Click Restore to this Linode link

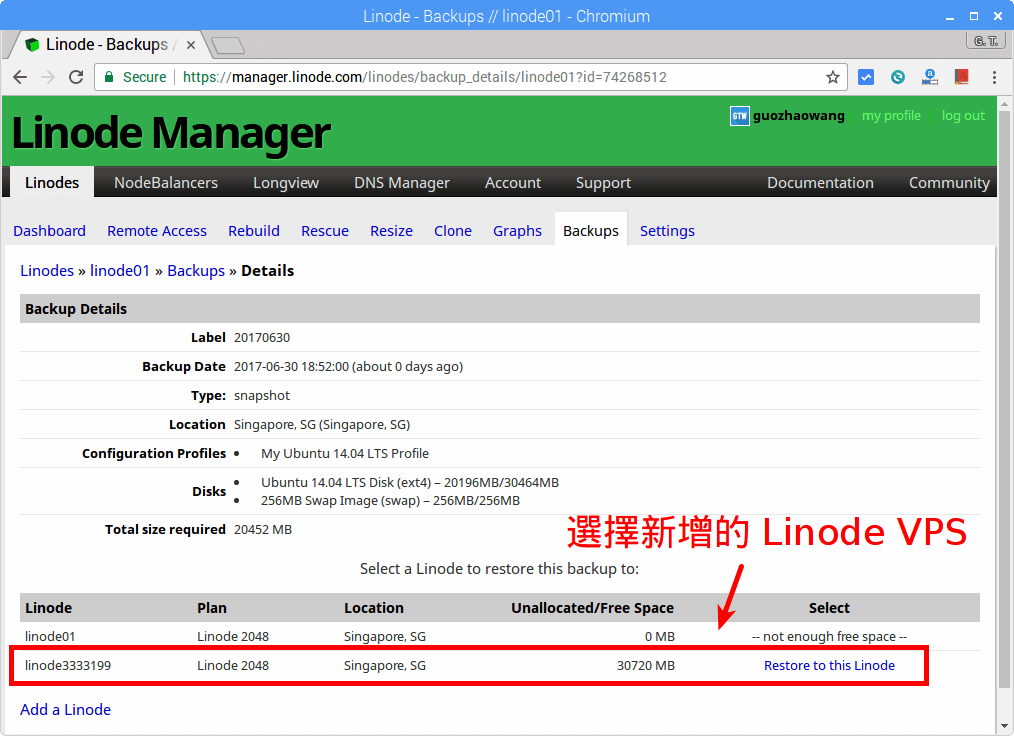[829, 666]
